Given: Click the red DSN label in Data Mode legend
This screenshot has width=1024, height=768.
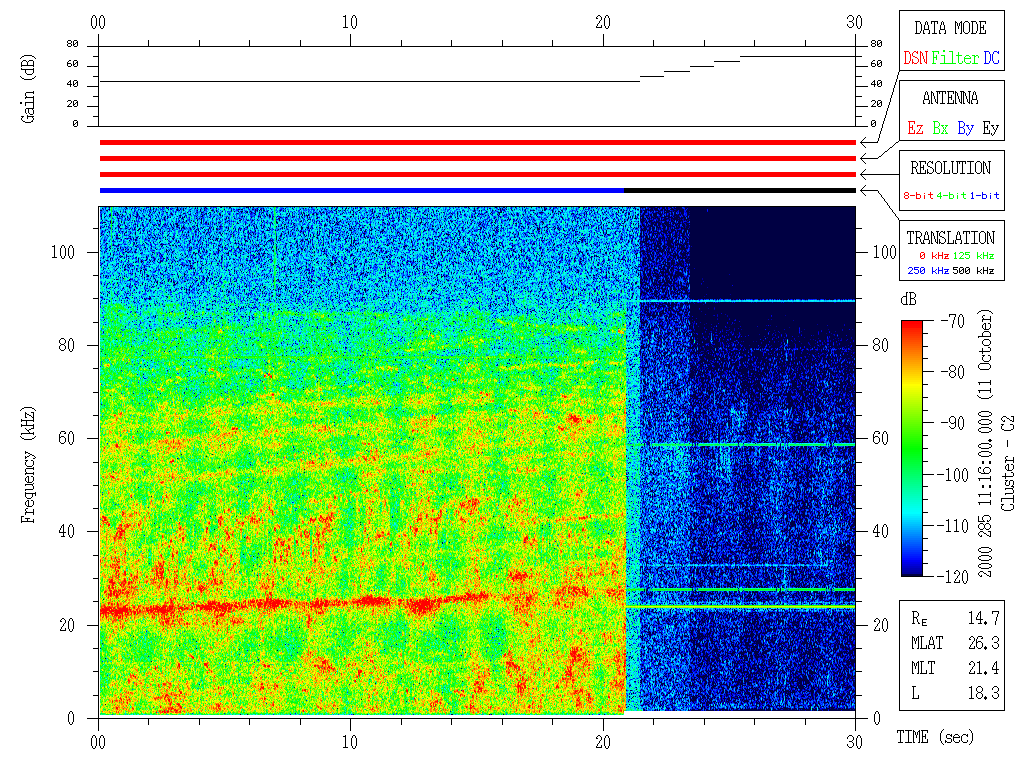Looking at the screenshot, I should click(915, 59).
